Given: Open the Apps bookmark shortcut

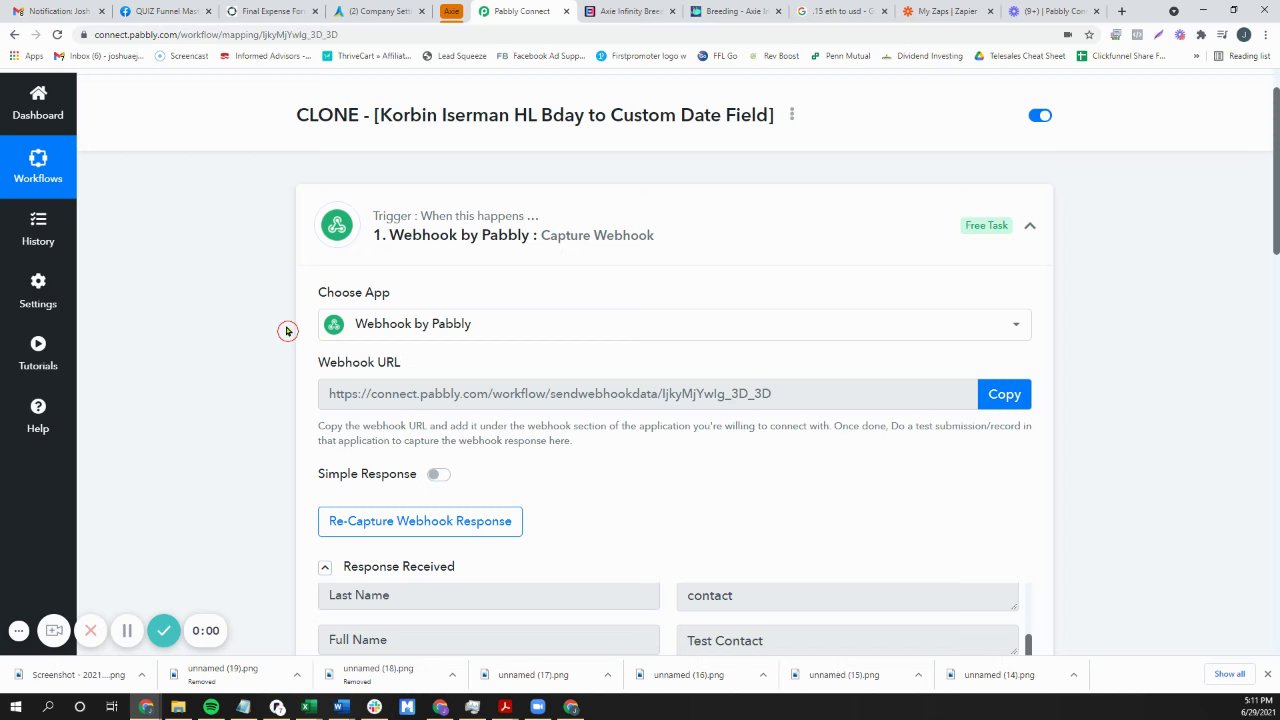Looking at the screenshot, I should [26, 56].
